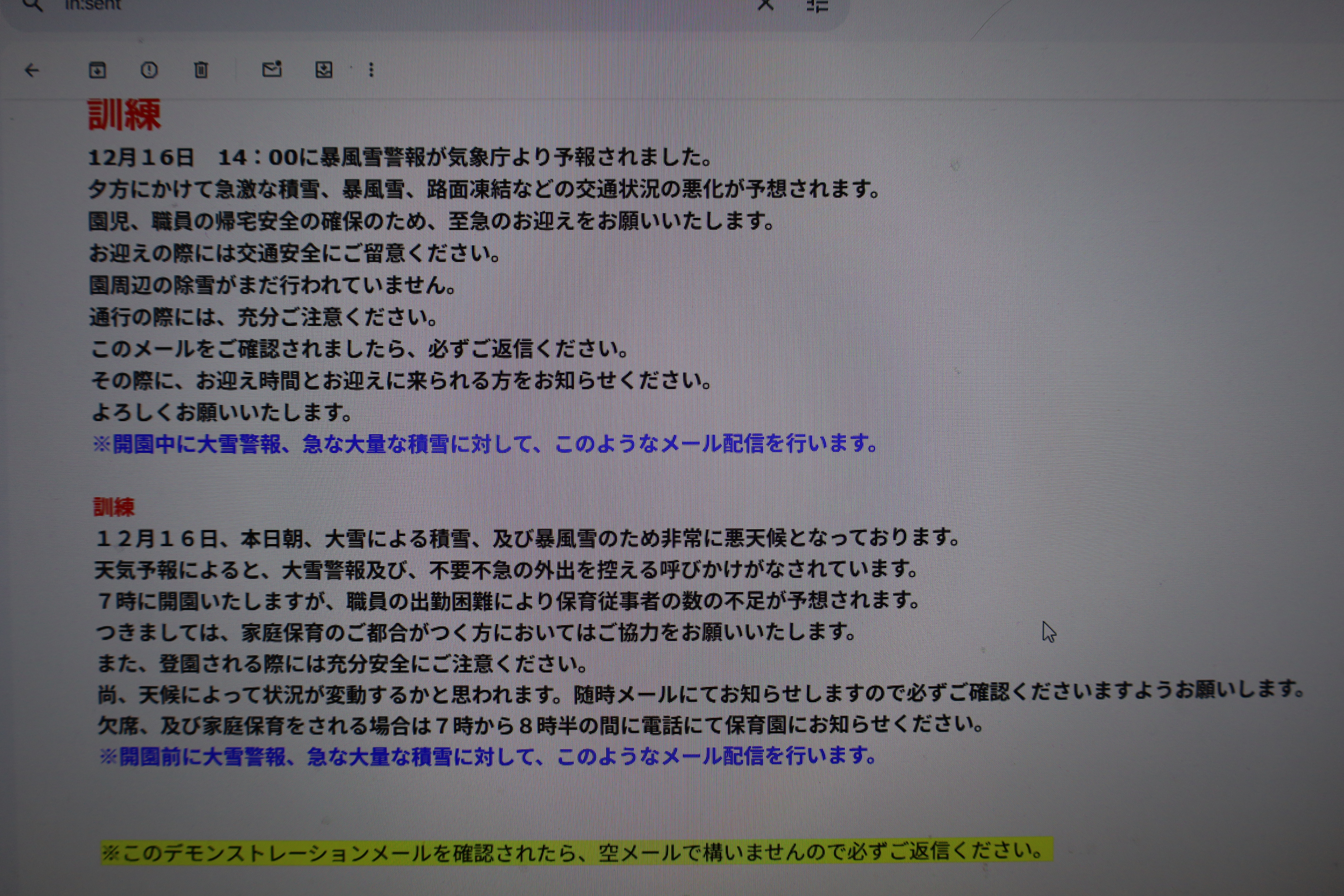1344x896 pixels.
Task: Open the three-dot more options menu
Action: tap(371, 70)
